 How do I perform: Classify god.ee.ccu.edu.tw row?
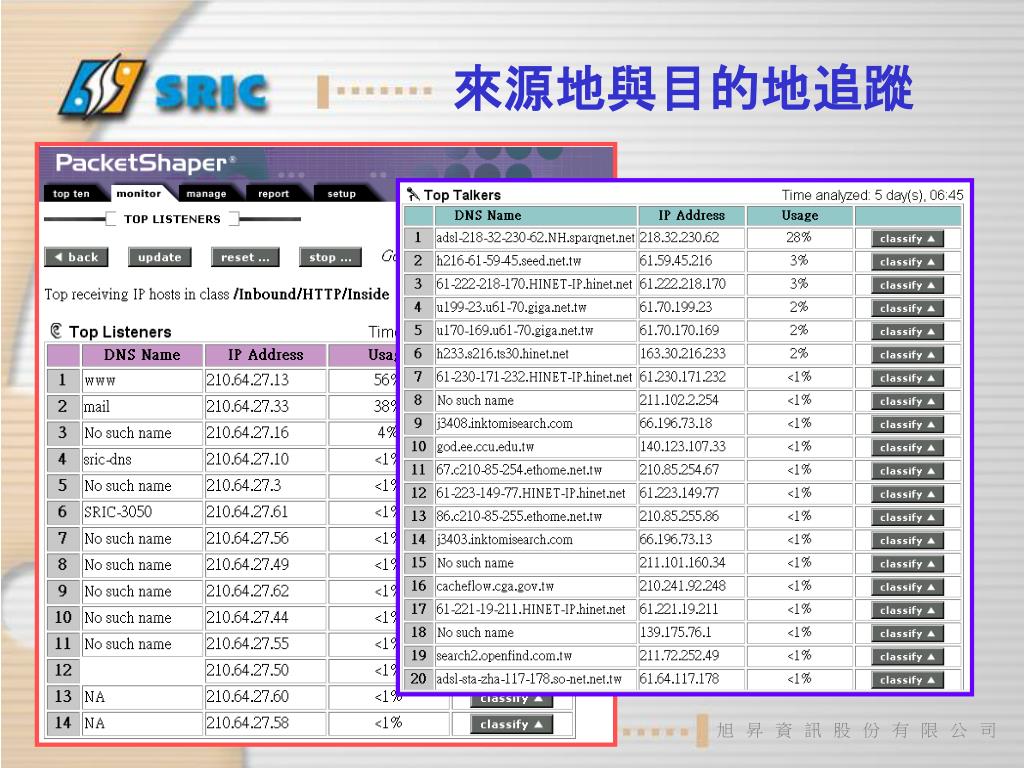tap(907, 448)
